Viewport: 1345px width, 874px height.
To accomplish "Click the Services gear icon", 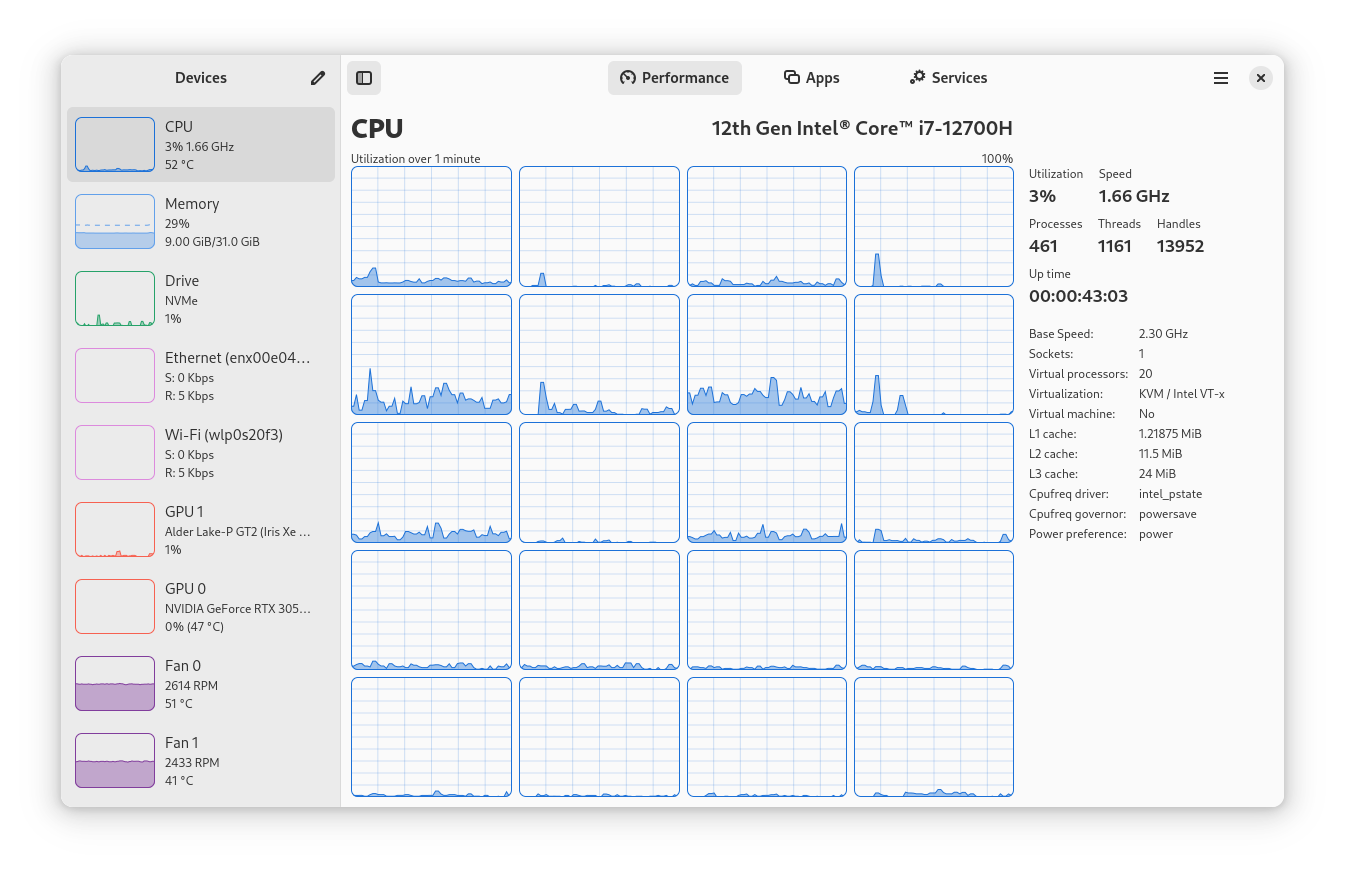I will point(917,77).
